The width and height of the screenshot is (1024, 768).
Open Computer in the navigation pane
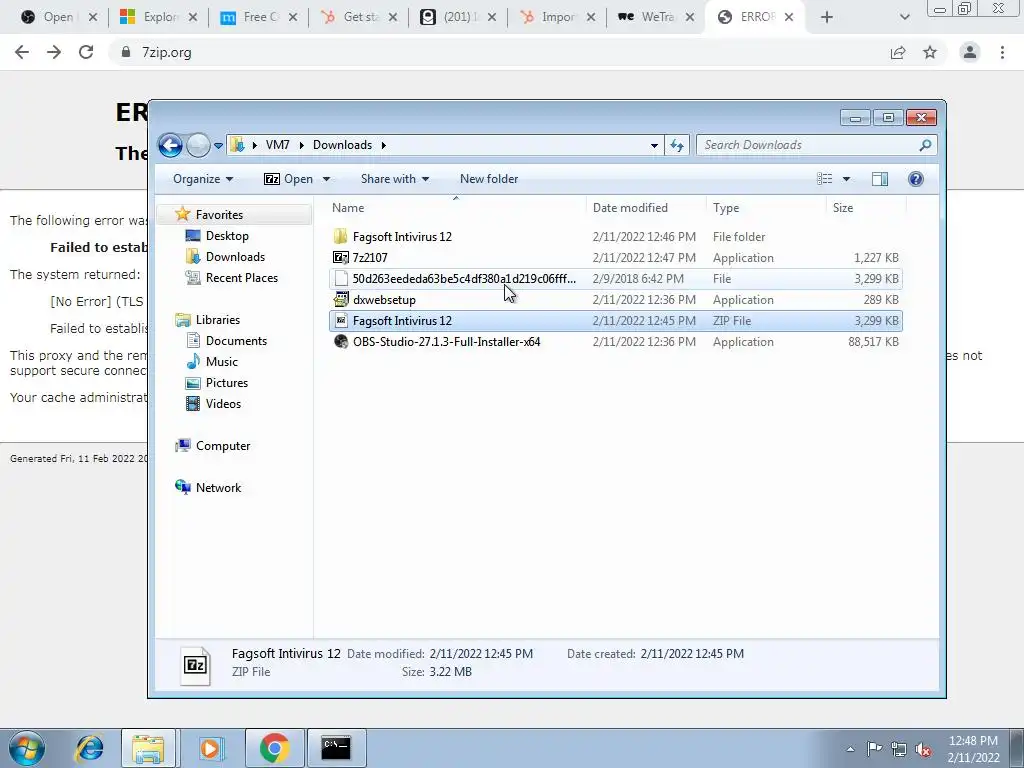click(x=223, y=446)
